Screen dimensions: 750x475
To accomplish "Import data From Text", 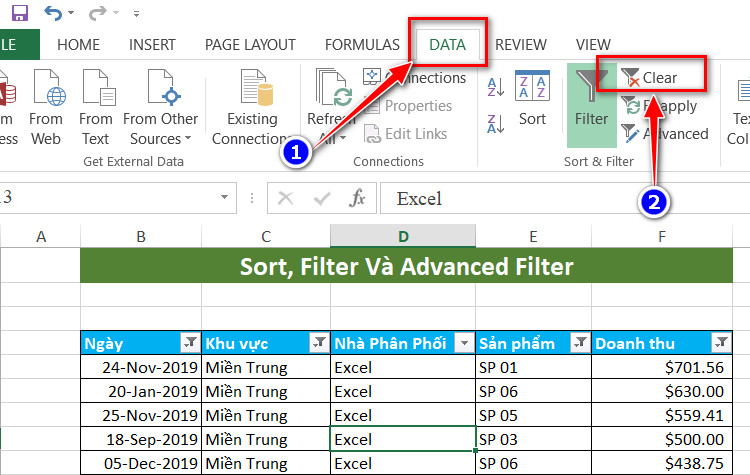I will click(96, 107).
